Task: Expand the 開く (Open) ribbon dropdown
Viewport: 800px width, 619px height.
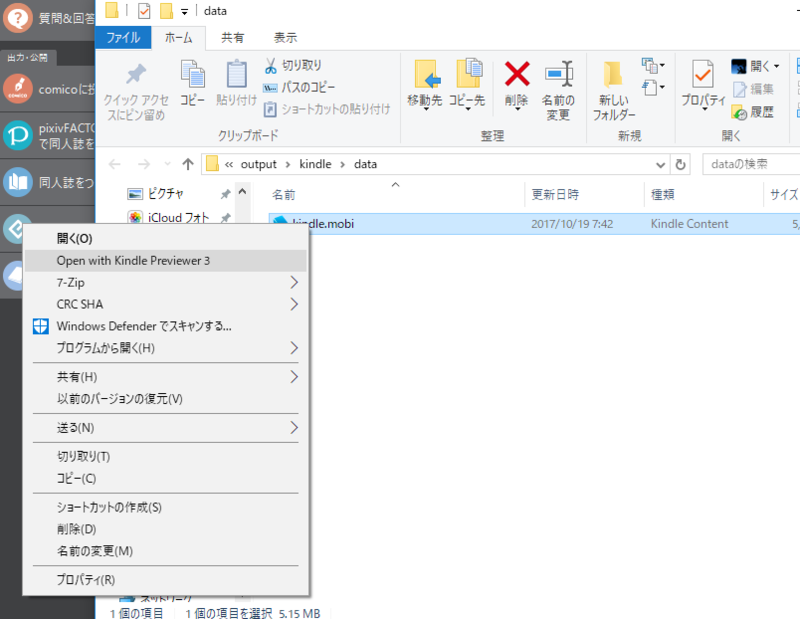Action: point(777,66)
